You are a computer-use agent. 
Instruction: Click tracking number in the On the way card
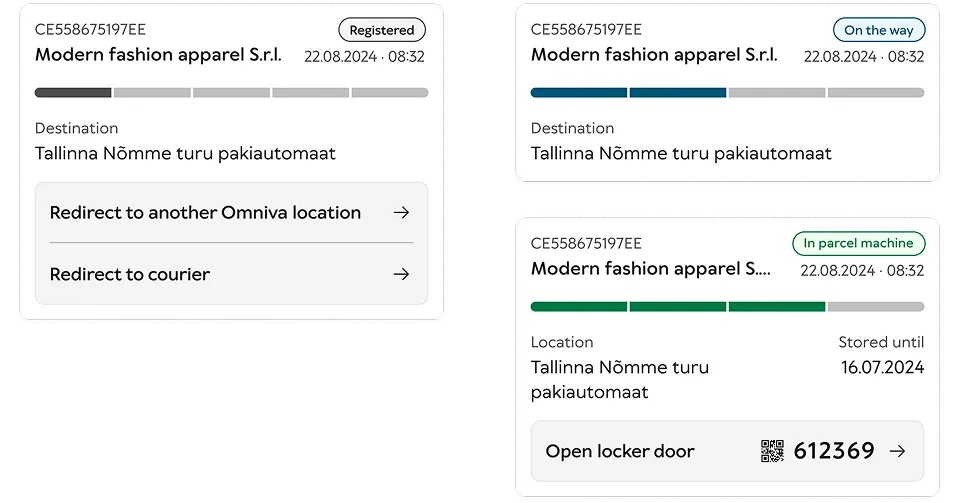click(586, 29)
